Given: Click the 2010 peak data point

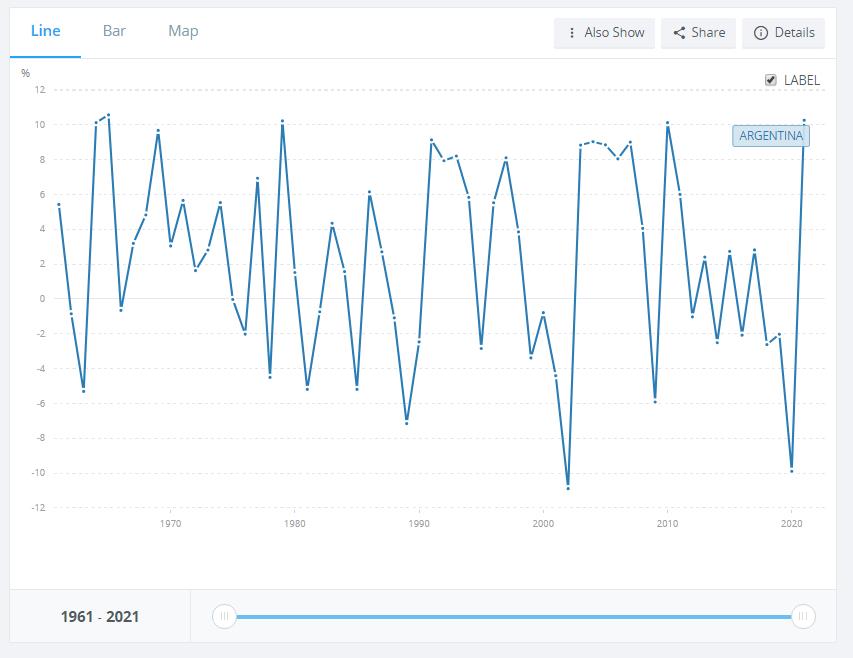Looking at the screenshot, I should point(667,123).
